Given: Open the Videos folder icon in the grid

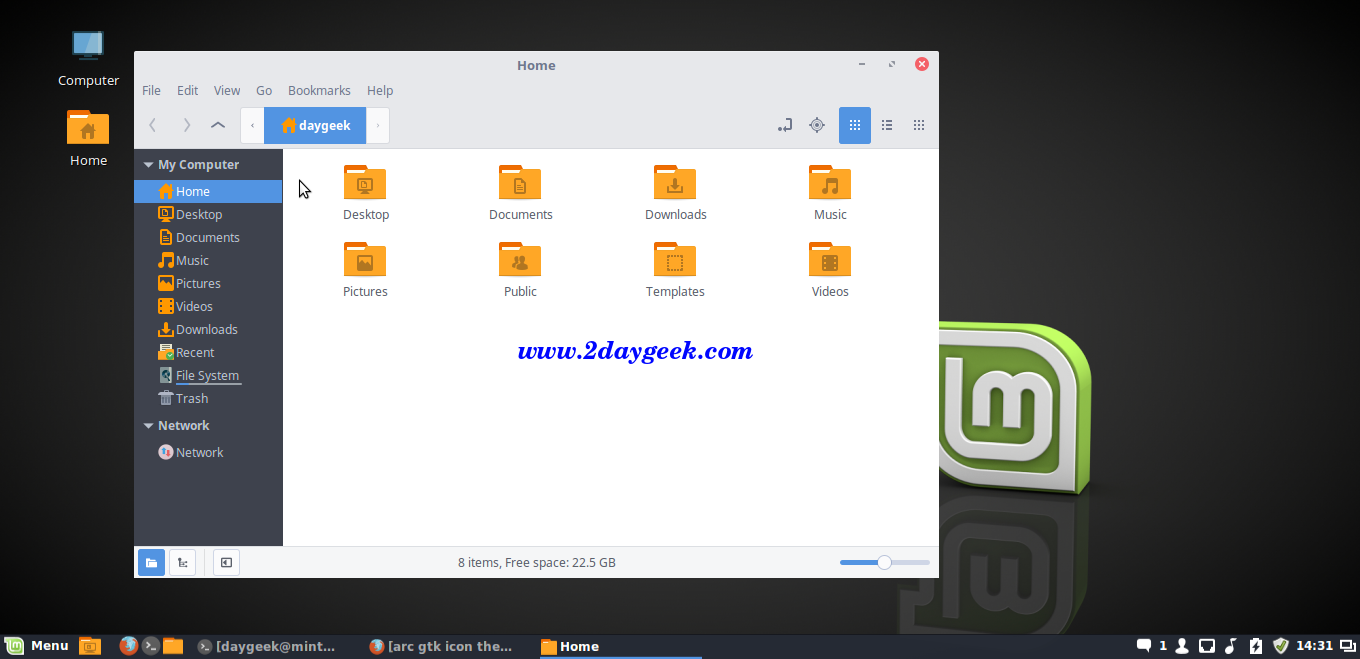Looking at the screenshot, I should [830, 260].
